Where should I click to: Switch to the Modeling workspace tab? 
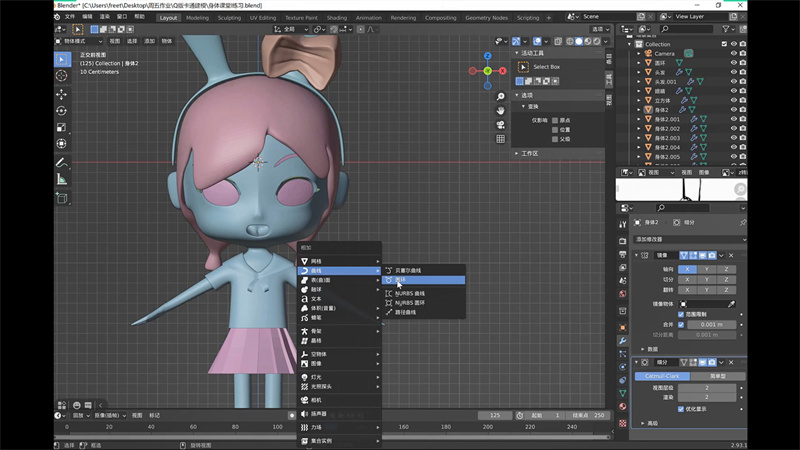[x=197, y=17]
